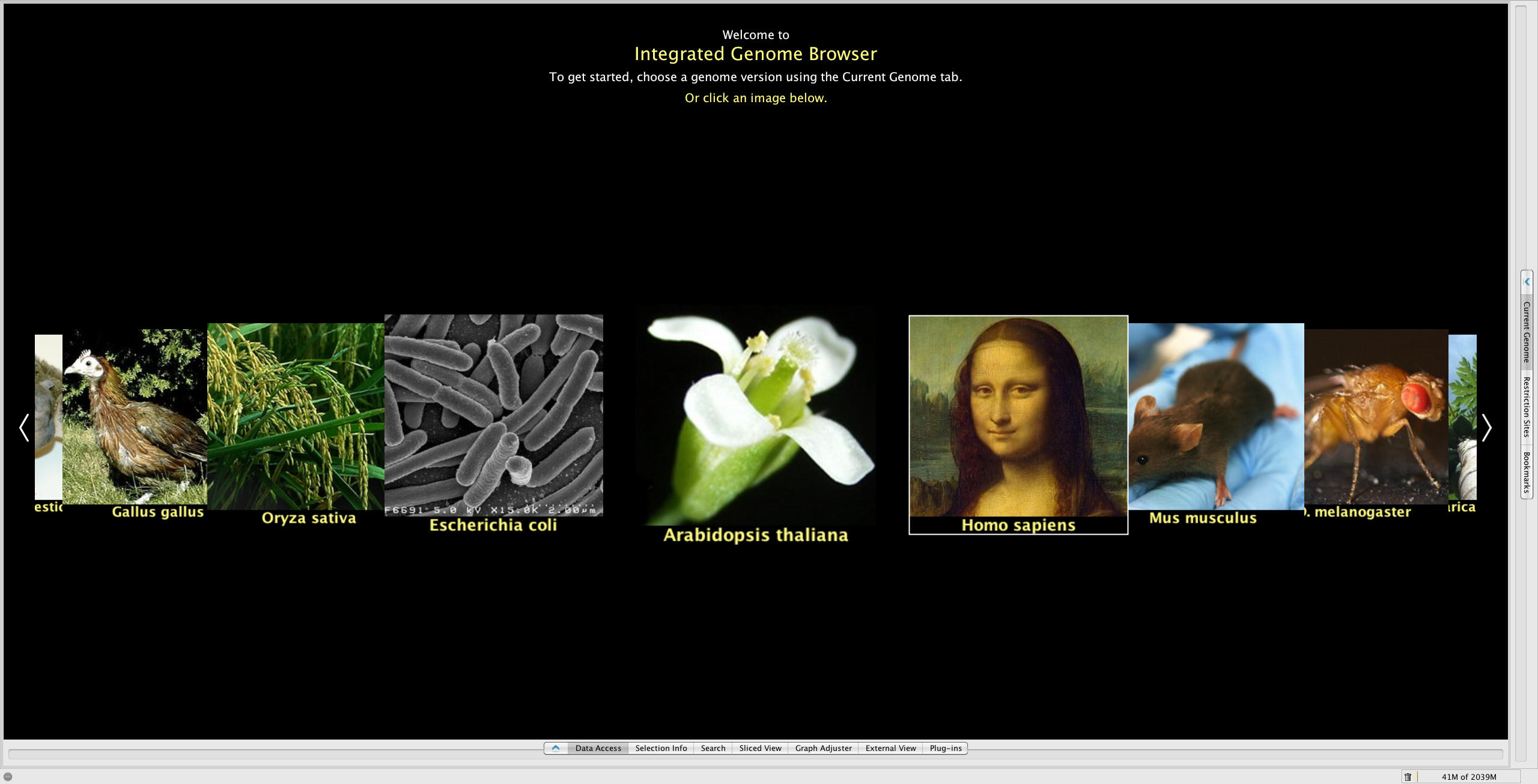
Task: Click the horizontal scrollbar track
Action: 755,754
